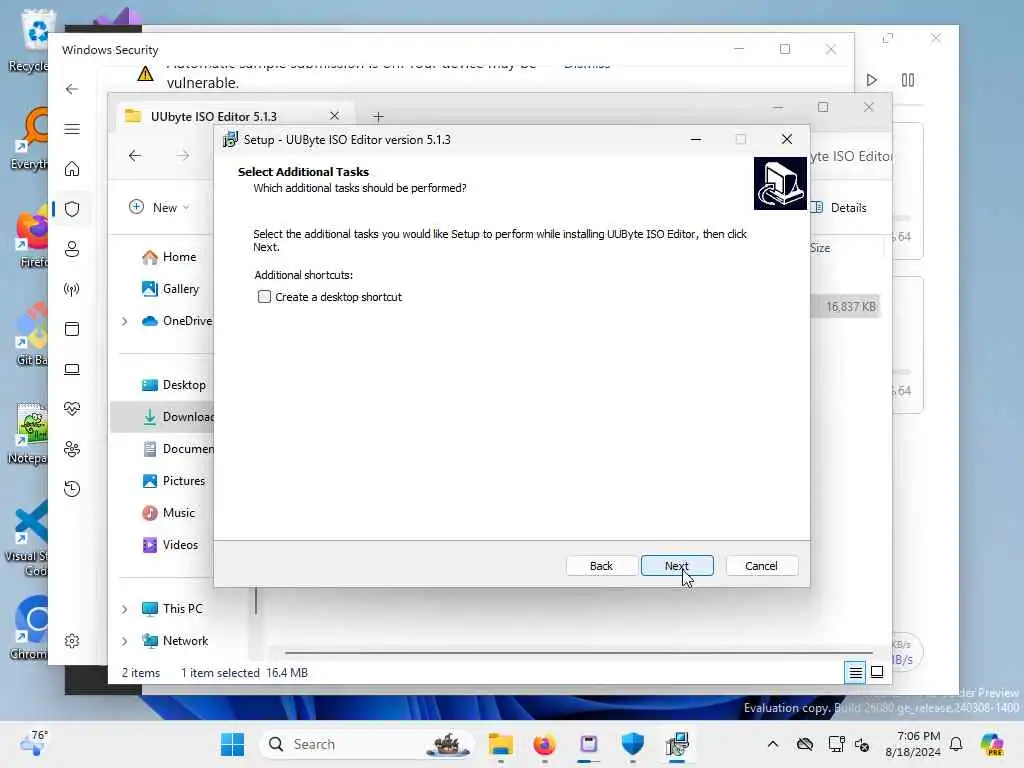This screenshot has height=768, width=1024.
Task: Open Device security laptop icon
Action: pyautogui.click(x=72, y=369)
